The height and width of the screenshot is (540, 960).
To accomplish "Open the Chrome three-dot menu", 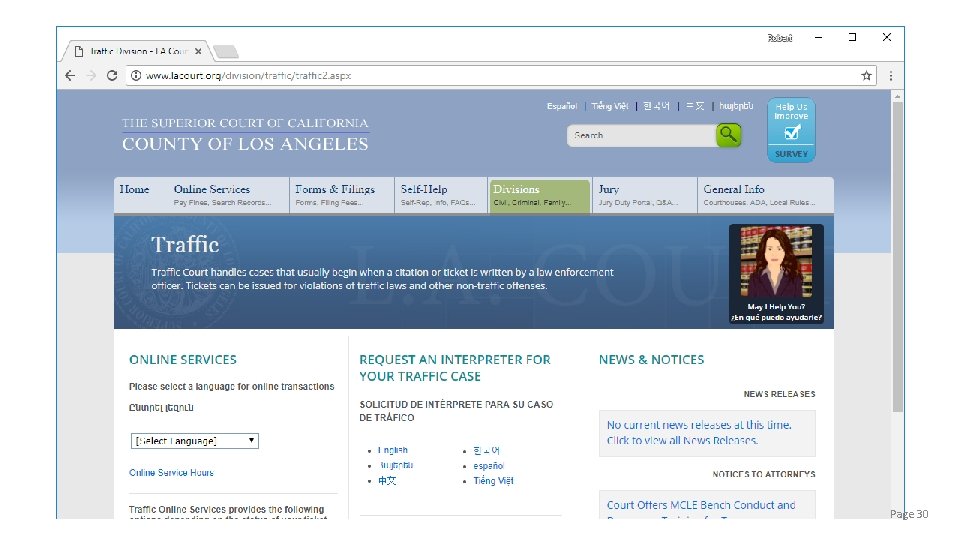I will coord(891,75).
